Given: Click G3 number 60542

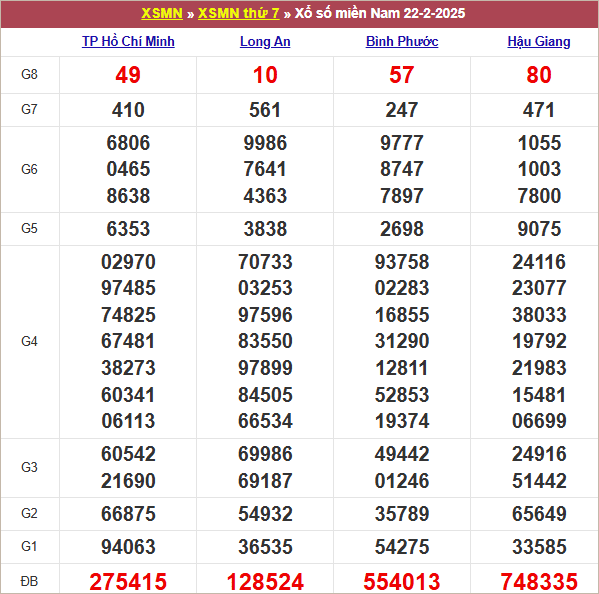Looking at the screenshot, I should click(x=128, y=454).
